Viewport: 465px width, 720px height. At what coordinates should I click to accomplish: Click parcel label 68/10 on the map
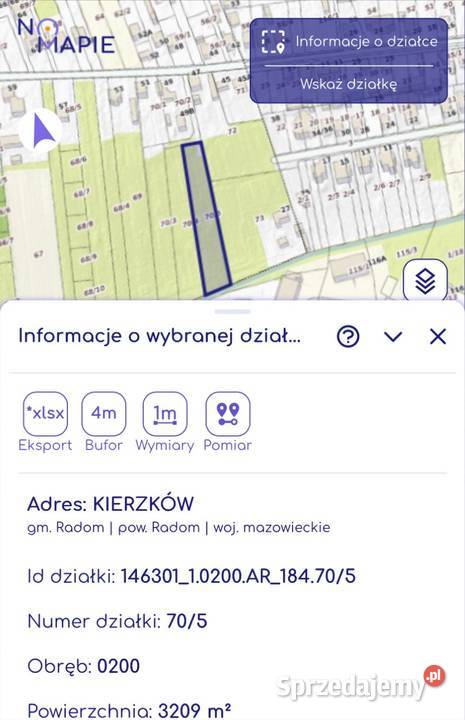point(95,290)
